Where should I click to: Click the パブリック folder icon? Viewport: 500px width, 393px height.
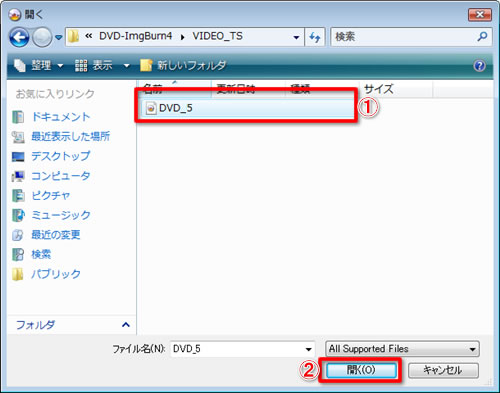tap(18, 274)
